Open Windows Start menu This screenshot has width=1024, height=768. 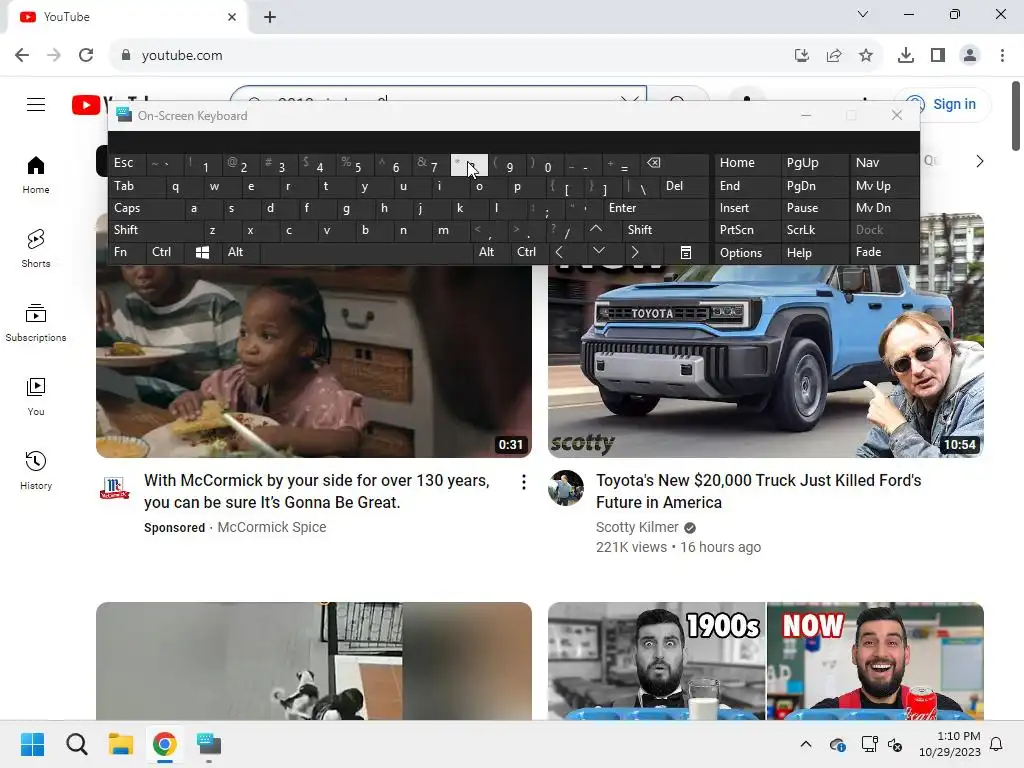(x=32, y=744)
